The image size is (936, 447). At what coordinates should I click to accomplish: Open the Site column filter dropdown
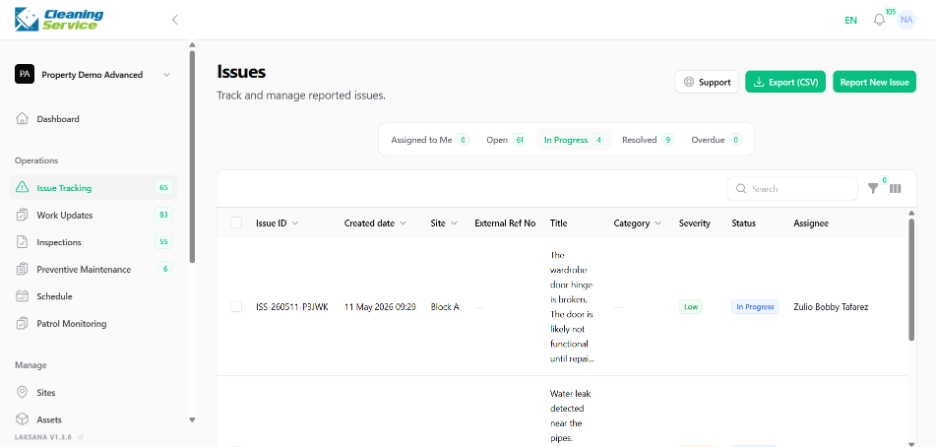tap(454, 223)
